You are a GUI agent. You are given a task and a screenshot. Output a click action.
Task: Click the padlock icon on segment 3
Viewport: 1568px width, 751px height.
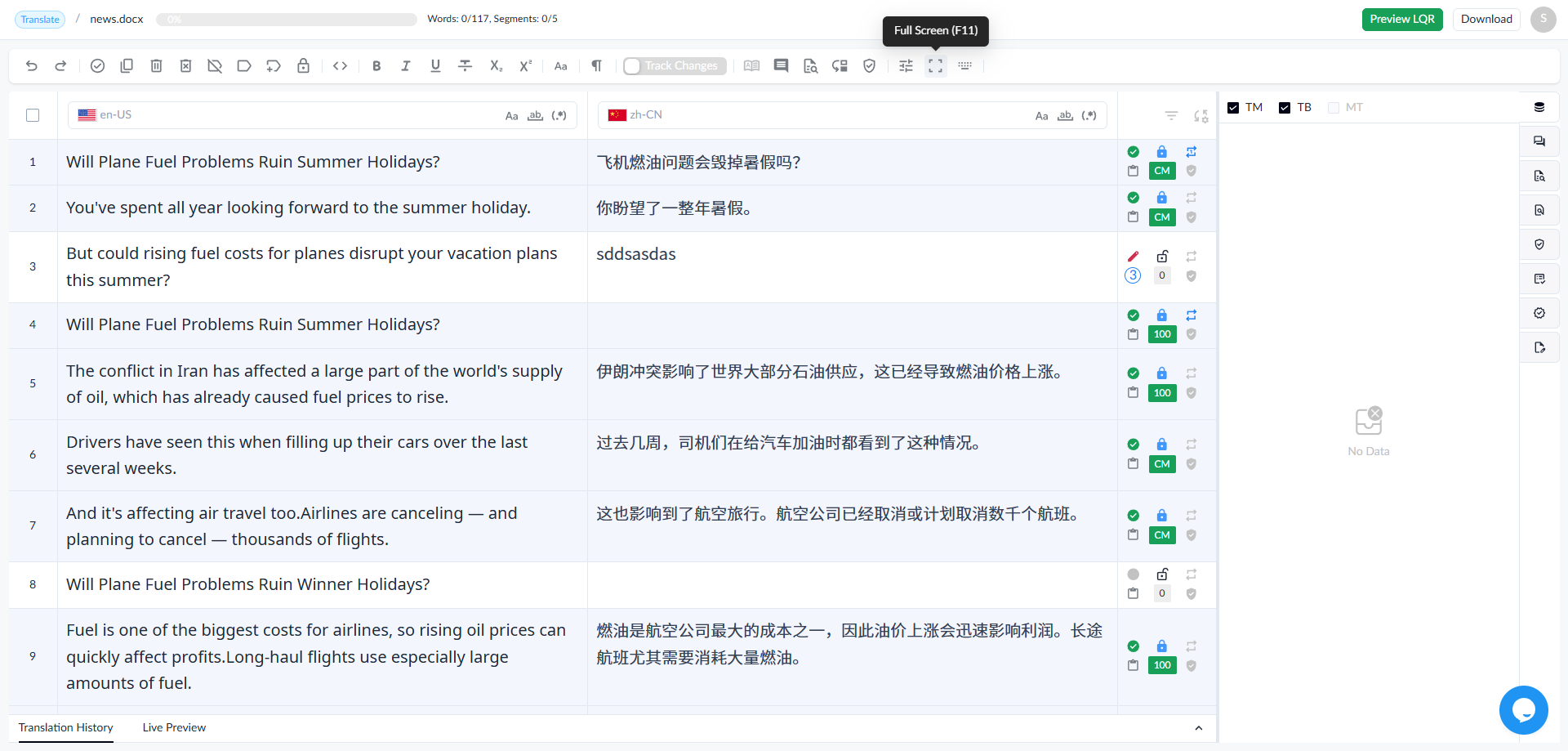click(x=1161, y=256)
